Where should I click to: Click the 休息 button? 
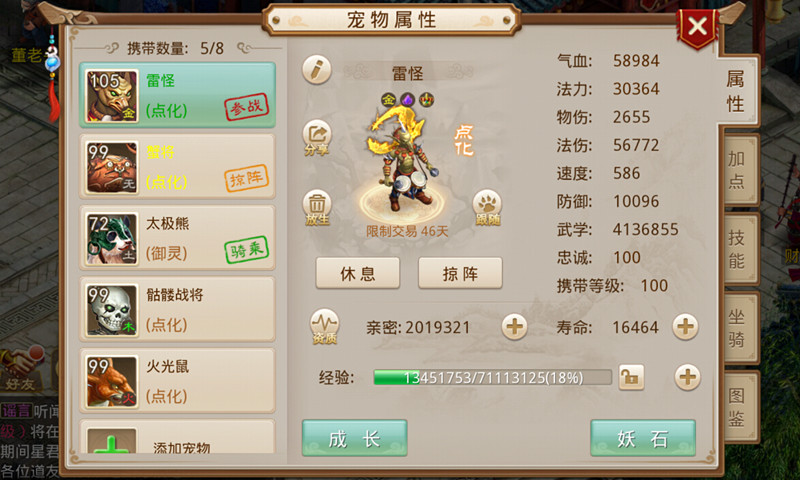[x=358, y=273]
